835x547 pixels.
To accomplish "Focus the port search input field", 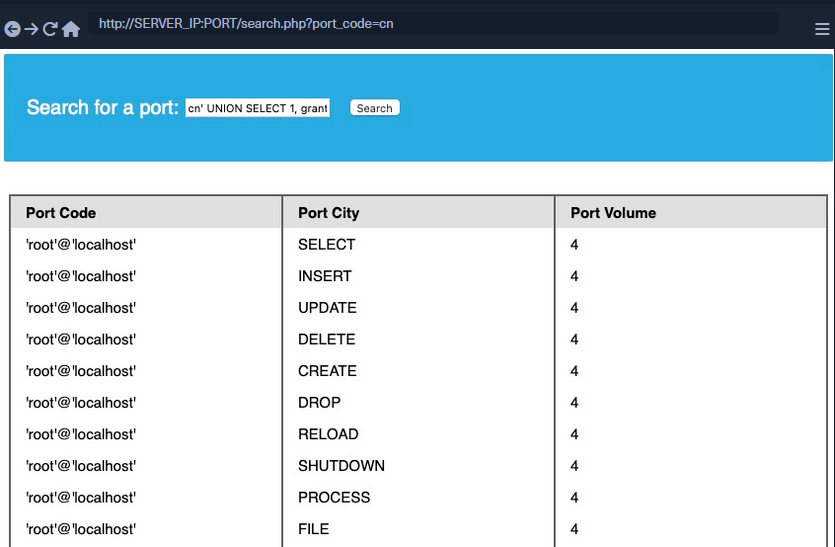I will 258,108.
